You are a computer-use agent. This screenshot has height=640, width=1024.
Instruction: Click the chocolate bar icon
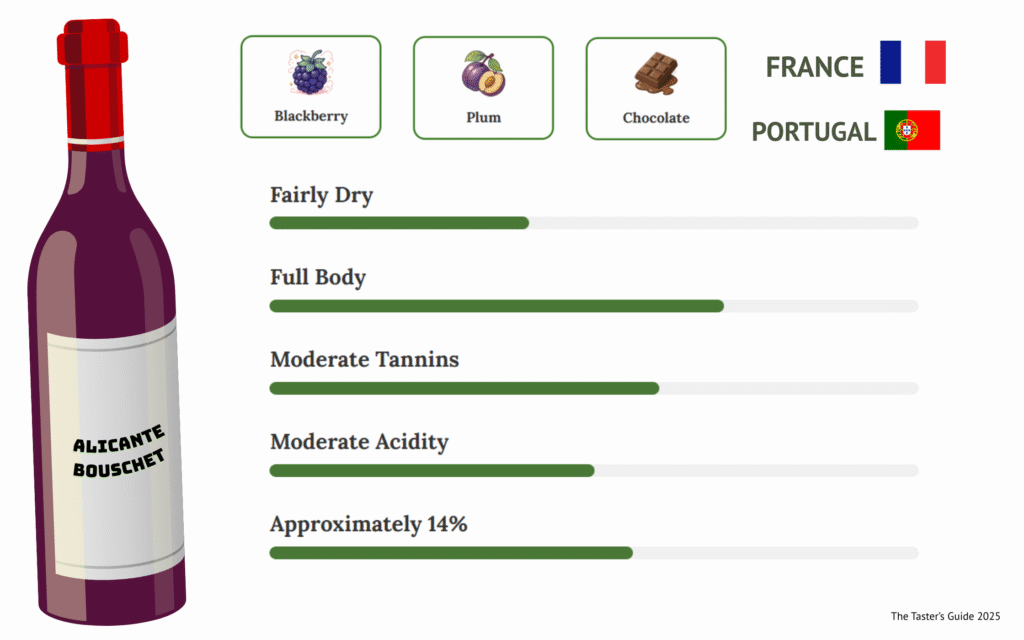(x=655, y=73)
